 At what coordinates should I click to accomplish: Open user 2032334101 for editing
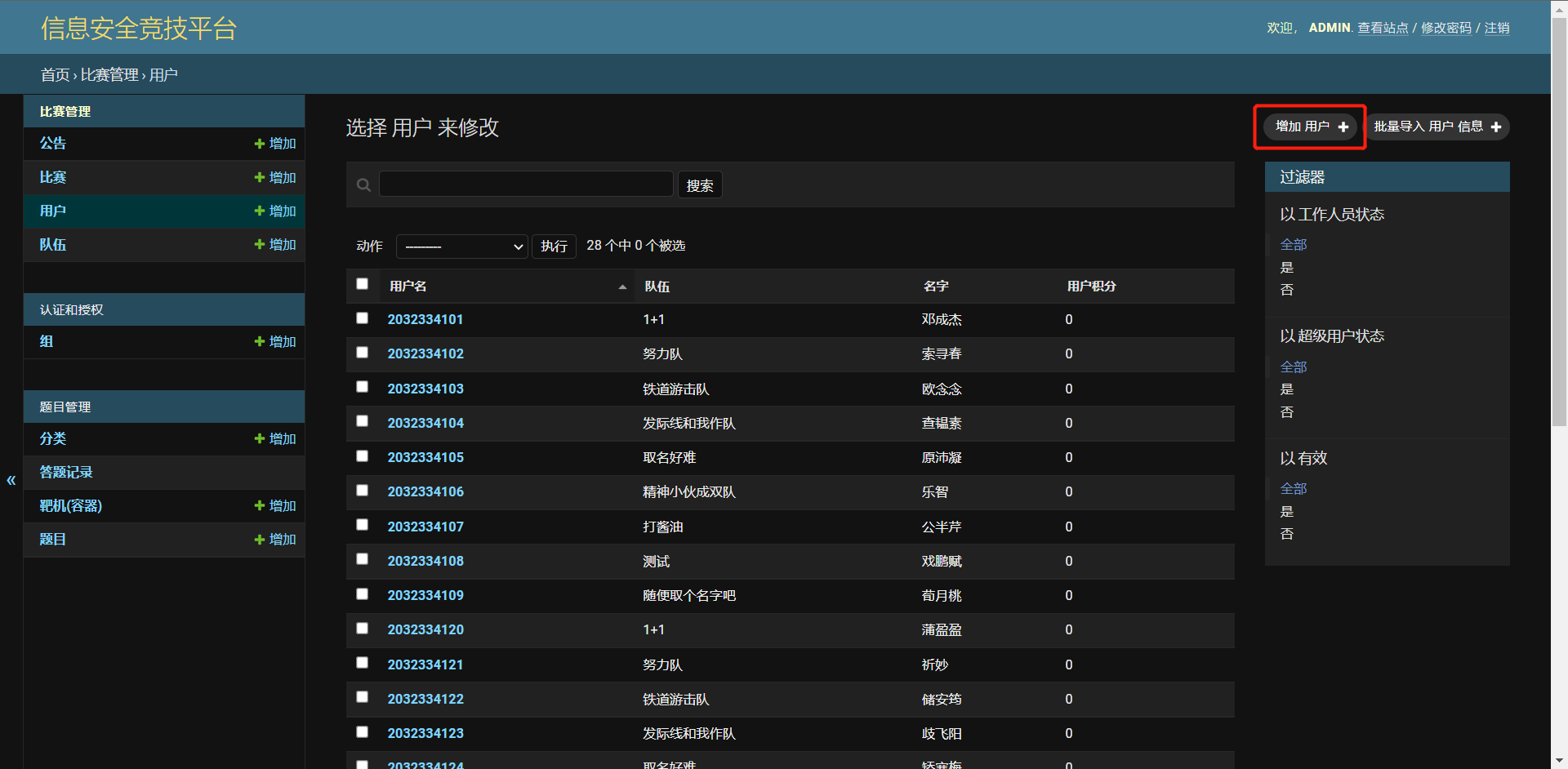(425, 319)
